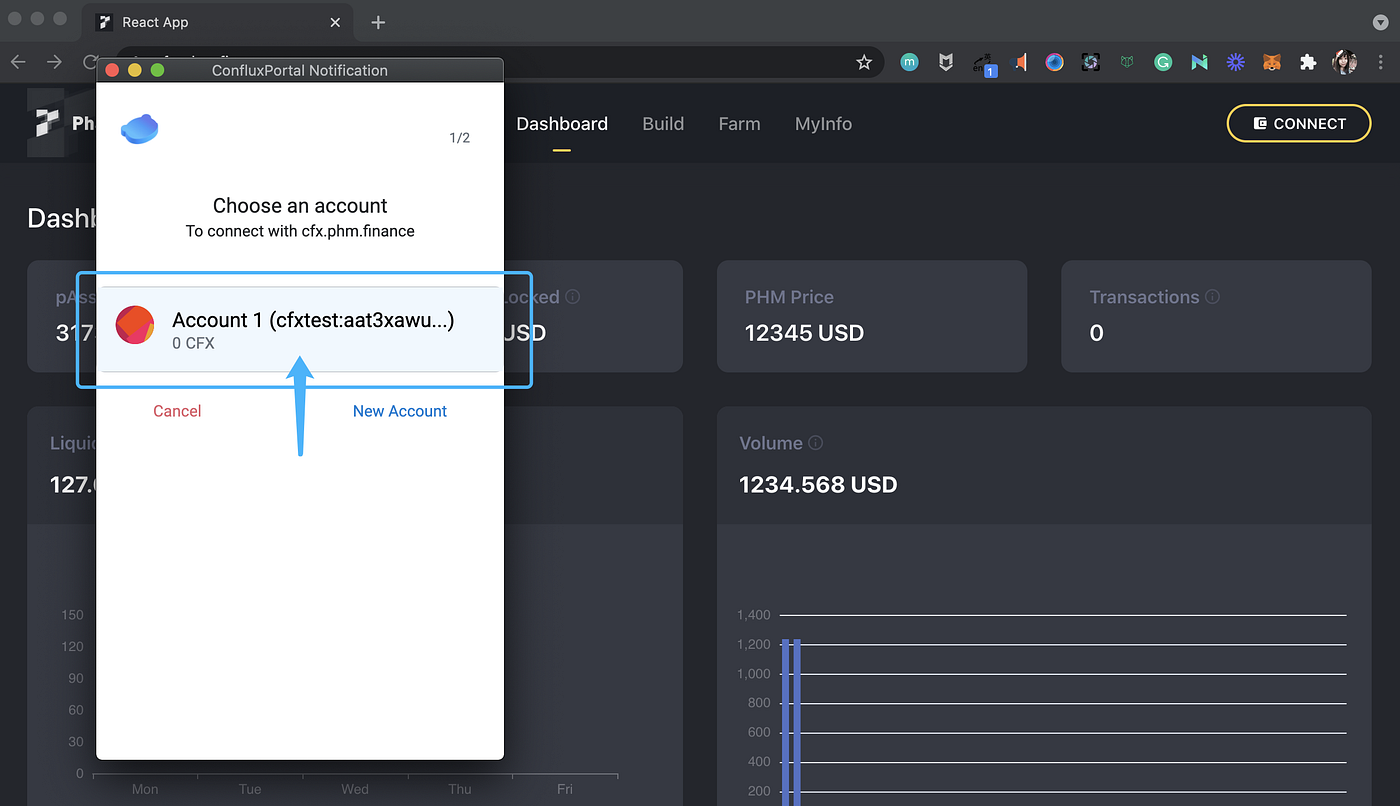The height and width of the screenshot is (806, 1400).
Task: Create a New Account in ConfluxPortal
Action: click(400, 411)
